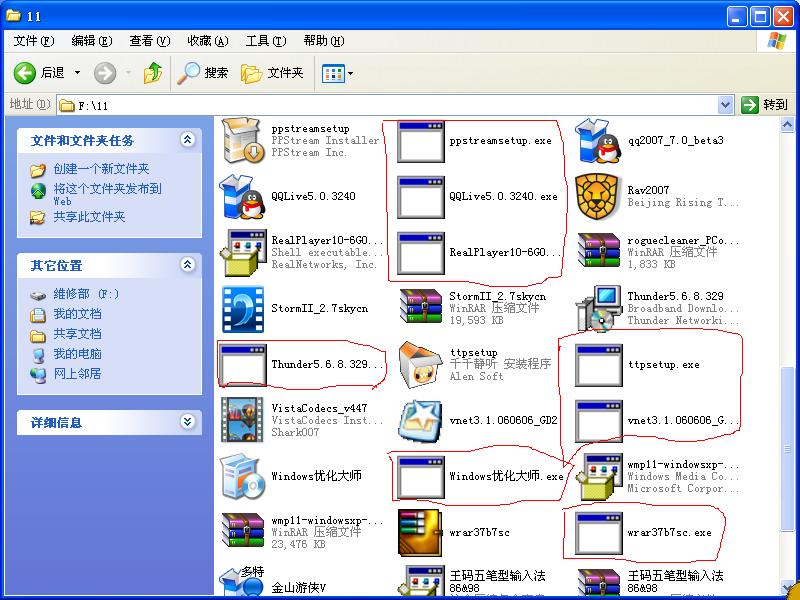Select the vnet3.1.060606_G... blank window icon
This screenshot has width=800, height=600.
click(x=598, y=421)
